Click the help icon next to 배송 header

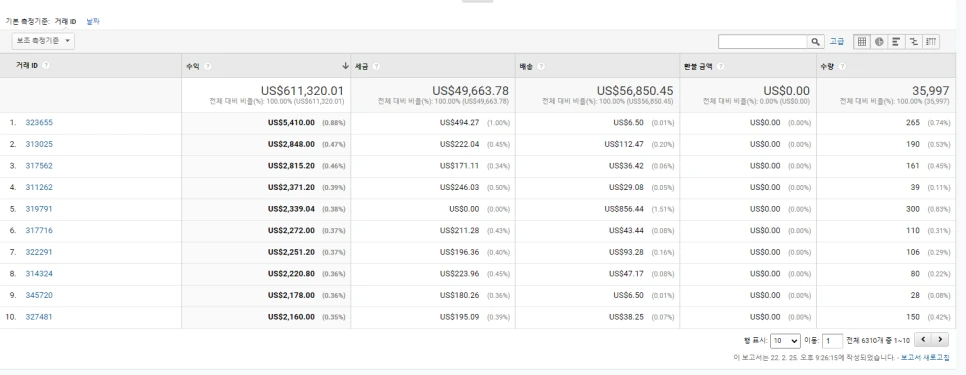(x=540, y=67)
